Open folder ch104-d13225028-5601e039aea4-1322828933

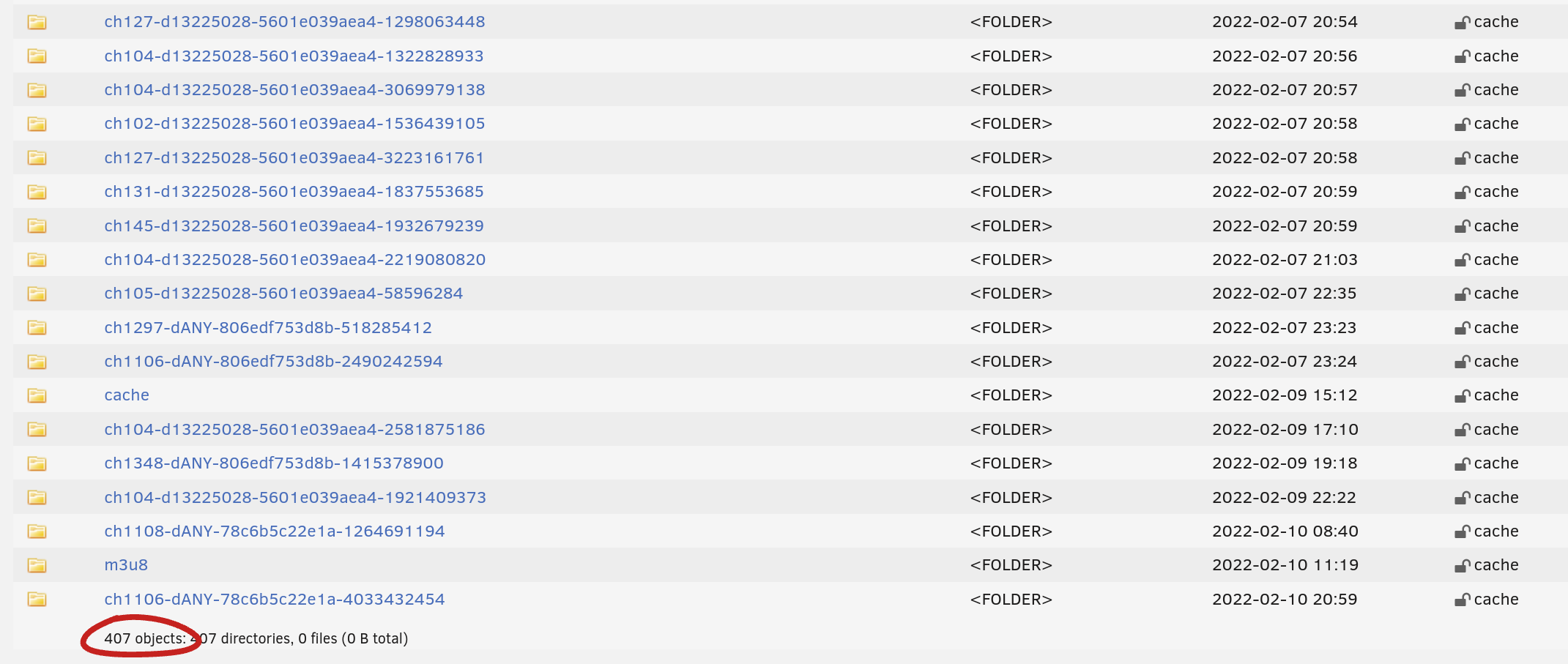[x=294, y=56]
